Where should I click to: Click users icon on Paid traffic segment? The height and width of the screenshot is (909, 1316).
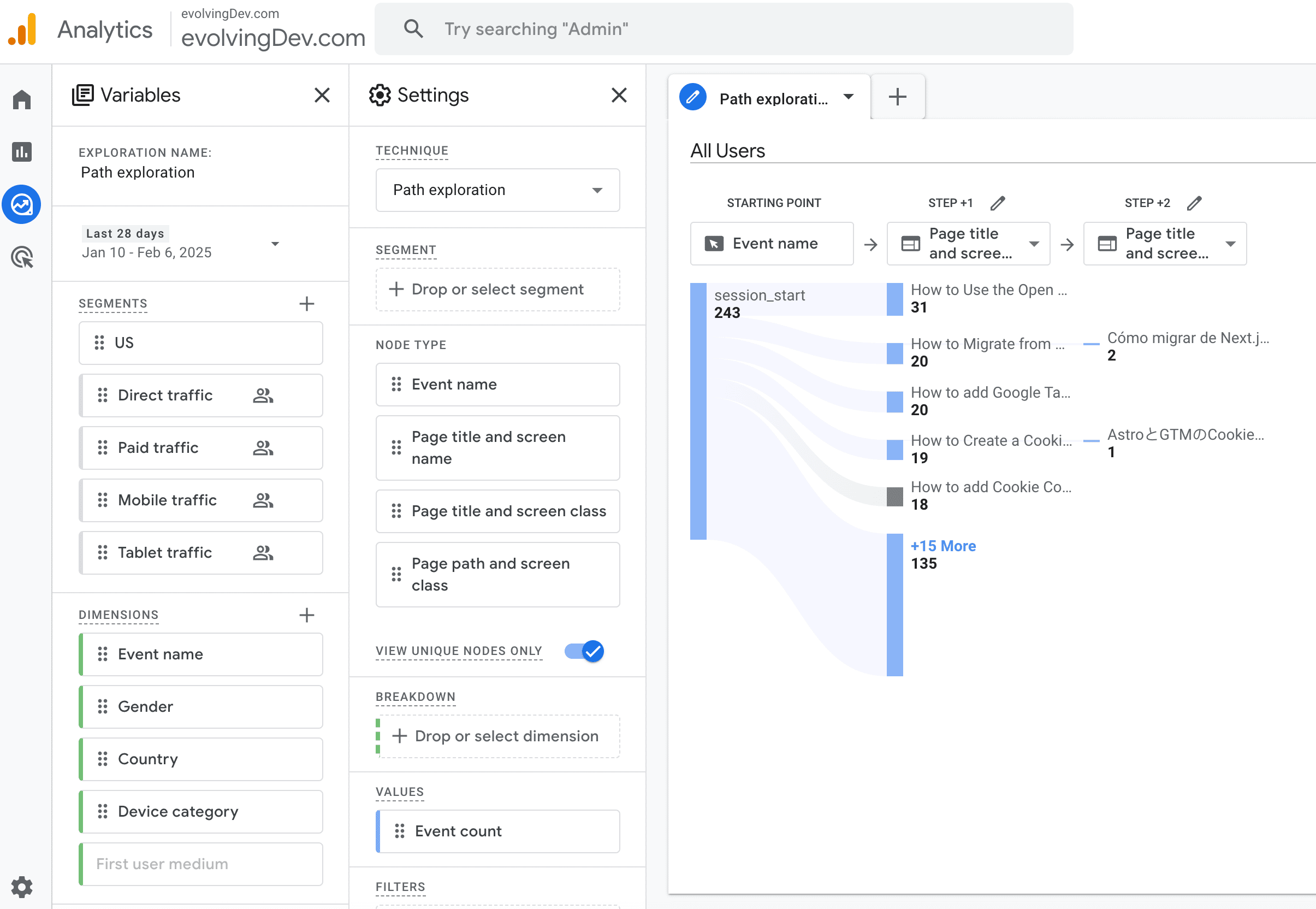[263, 447]
